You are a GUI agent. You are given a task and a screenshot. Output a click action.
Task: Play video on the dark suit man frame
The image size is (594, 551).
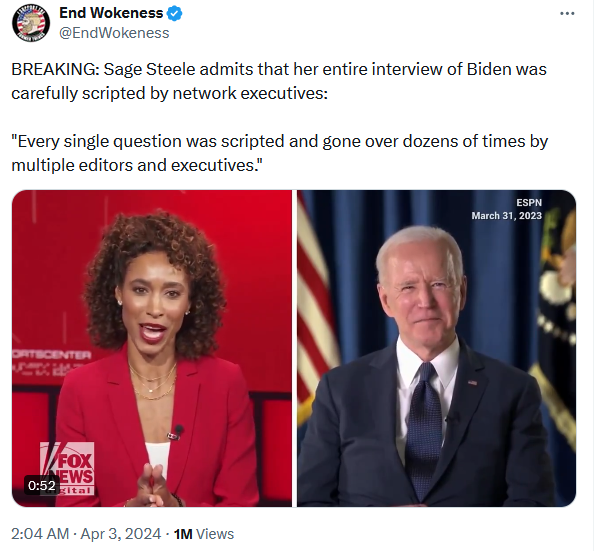[436, 348]
